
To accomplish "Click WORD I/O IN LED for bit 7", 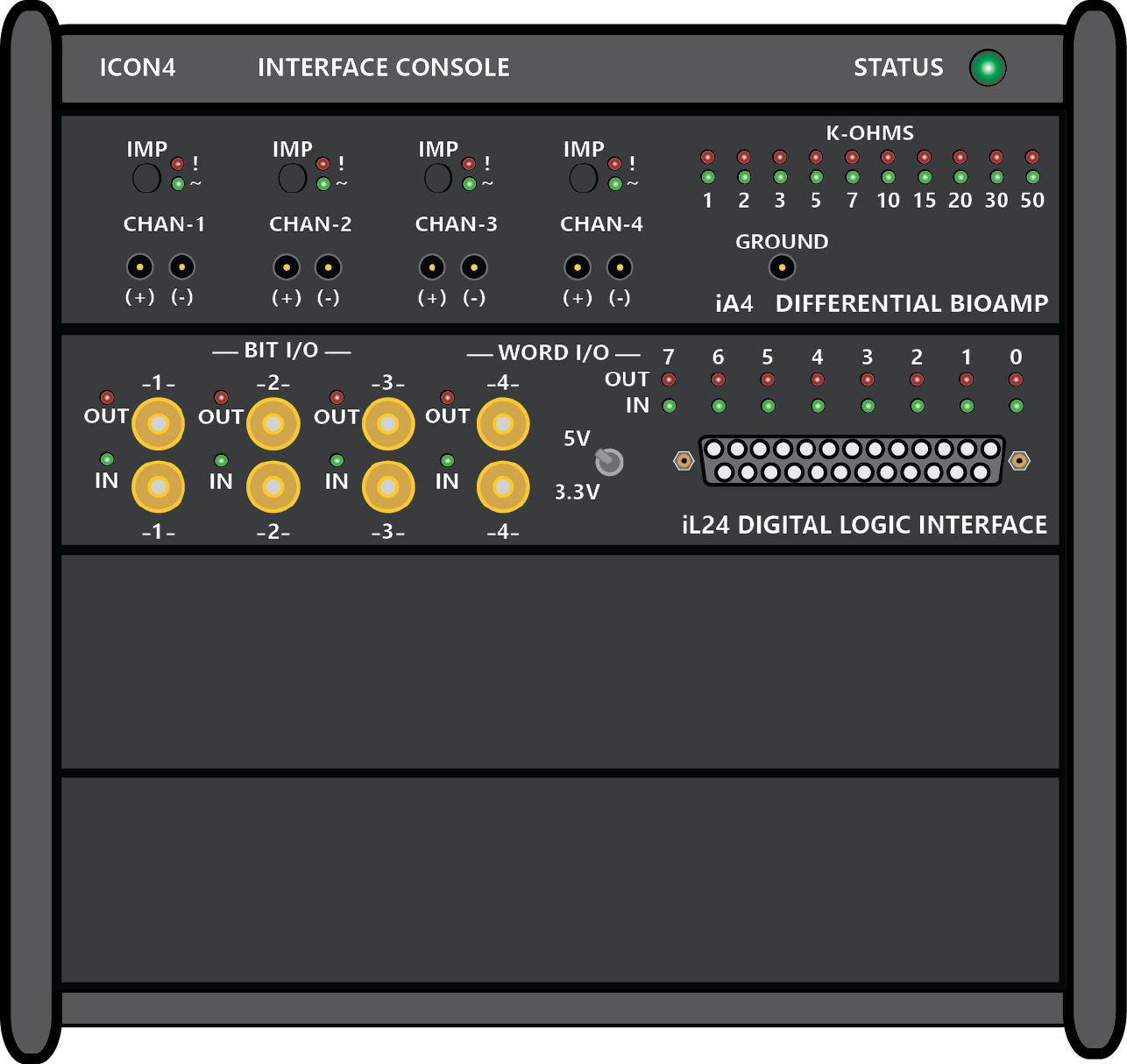I will point(669,406).
